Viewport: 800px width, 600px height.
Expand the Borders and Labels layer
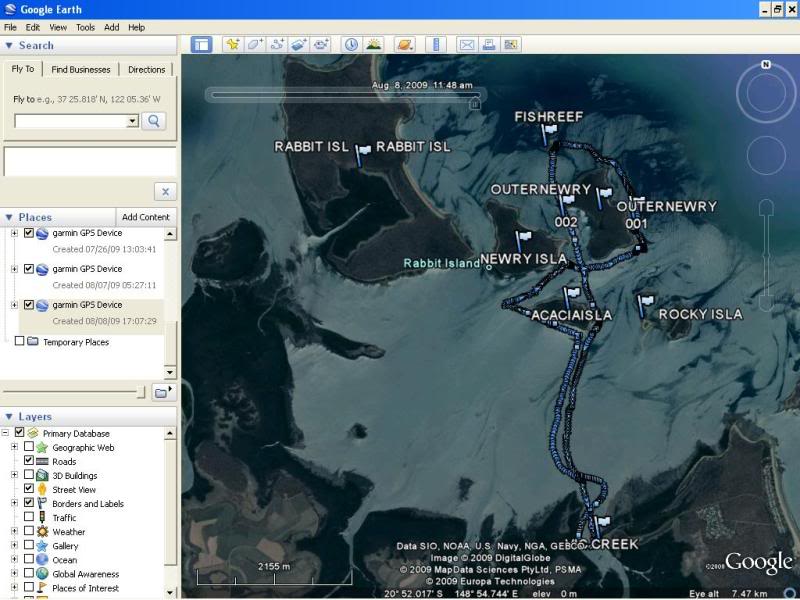tap(14, 503)
